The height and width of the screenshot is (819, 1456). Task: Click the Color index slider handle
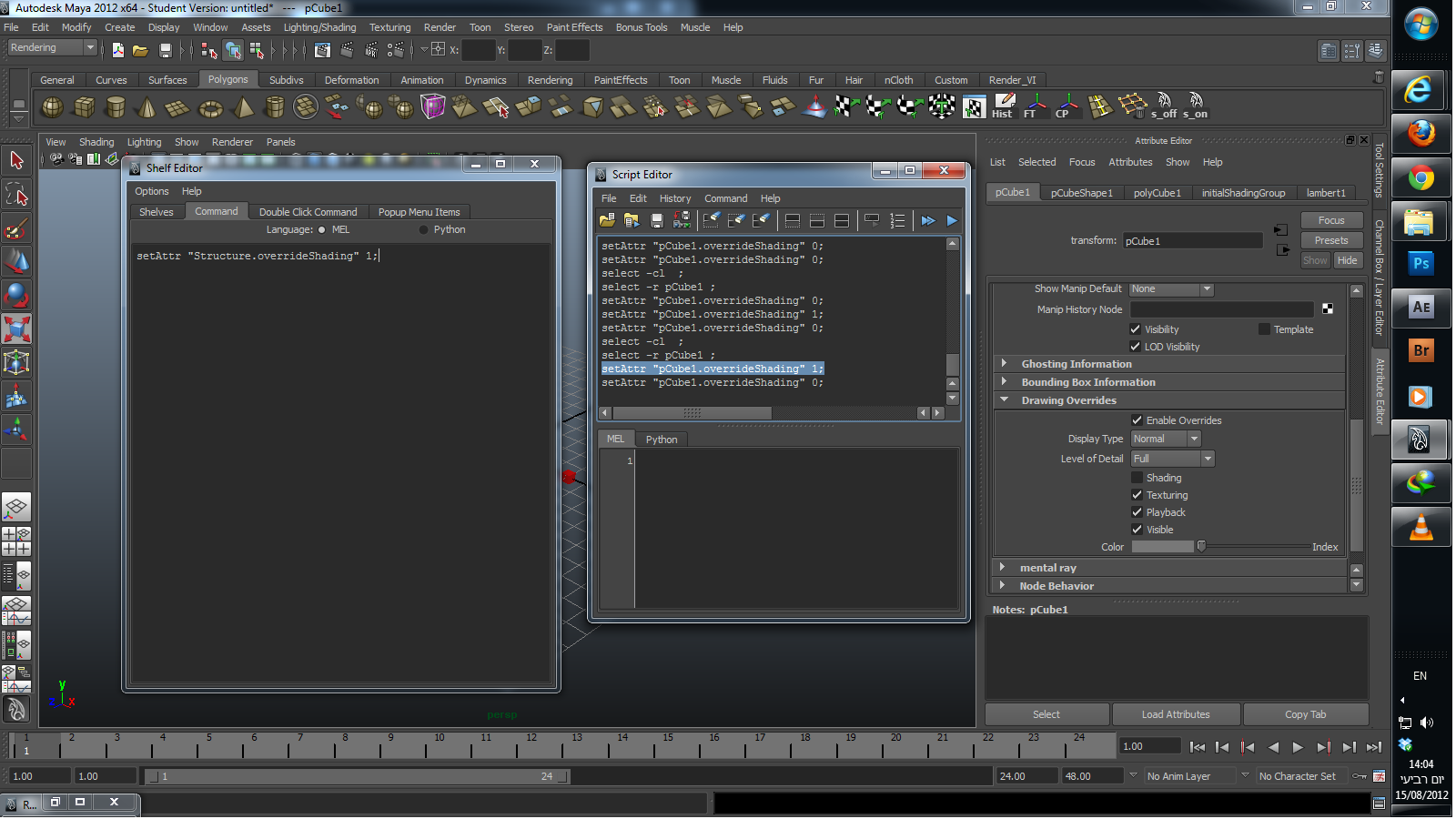tap(1201, 547)
